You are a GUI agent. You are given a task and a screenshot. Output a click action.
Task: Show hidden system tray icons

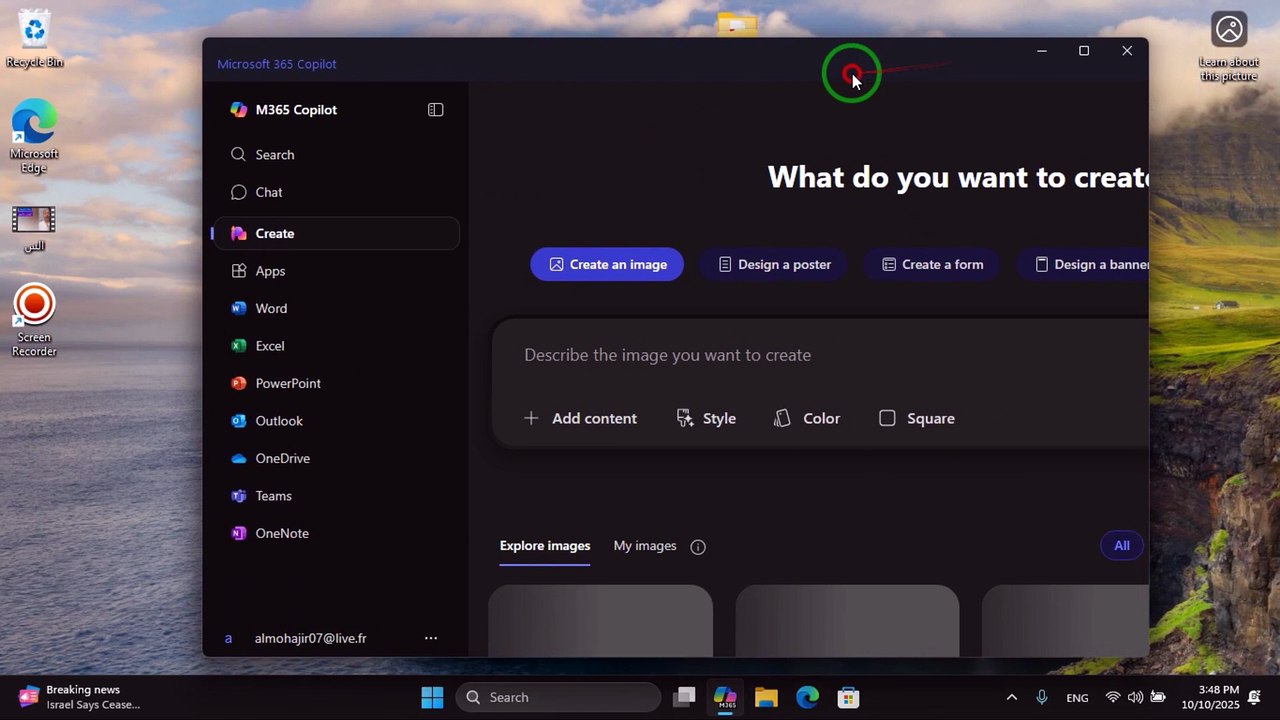pyautogui.click(x=1011, y=697)
